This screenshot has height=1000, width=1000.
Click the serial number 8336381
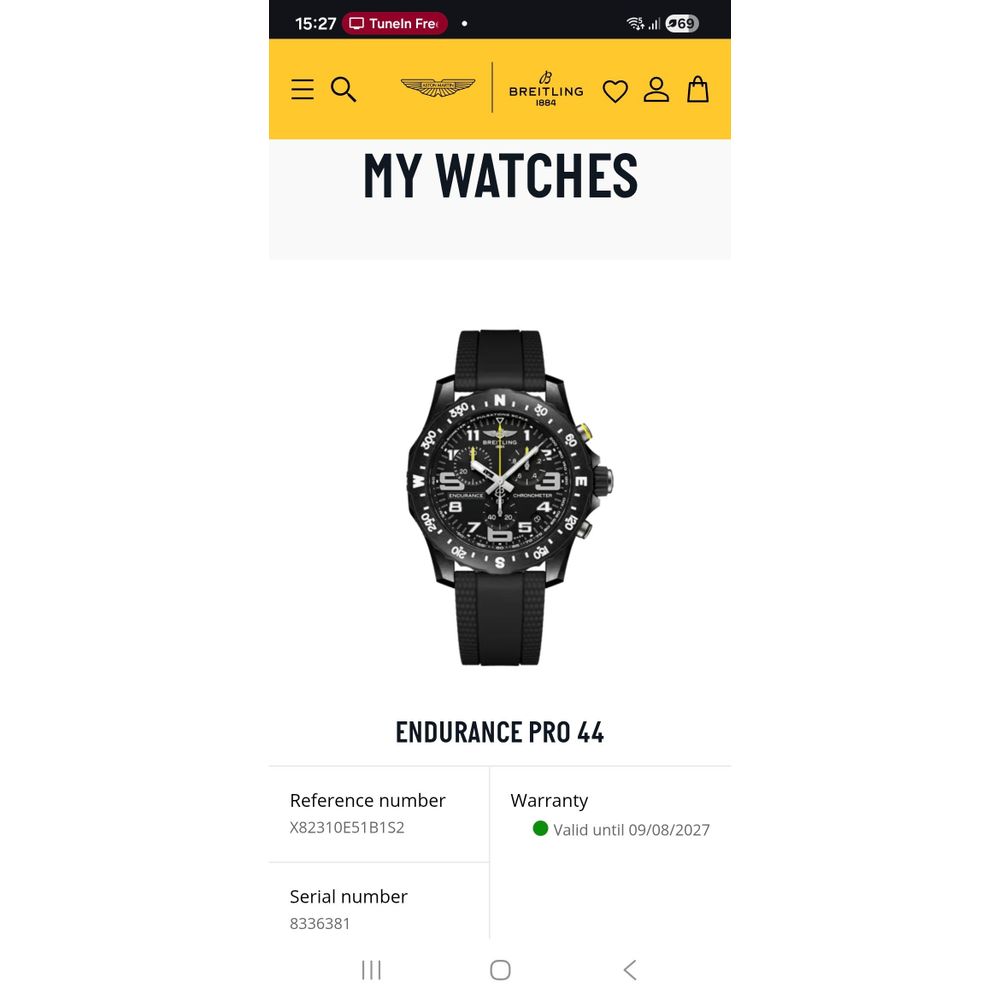click(x=320, y=923)
